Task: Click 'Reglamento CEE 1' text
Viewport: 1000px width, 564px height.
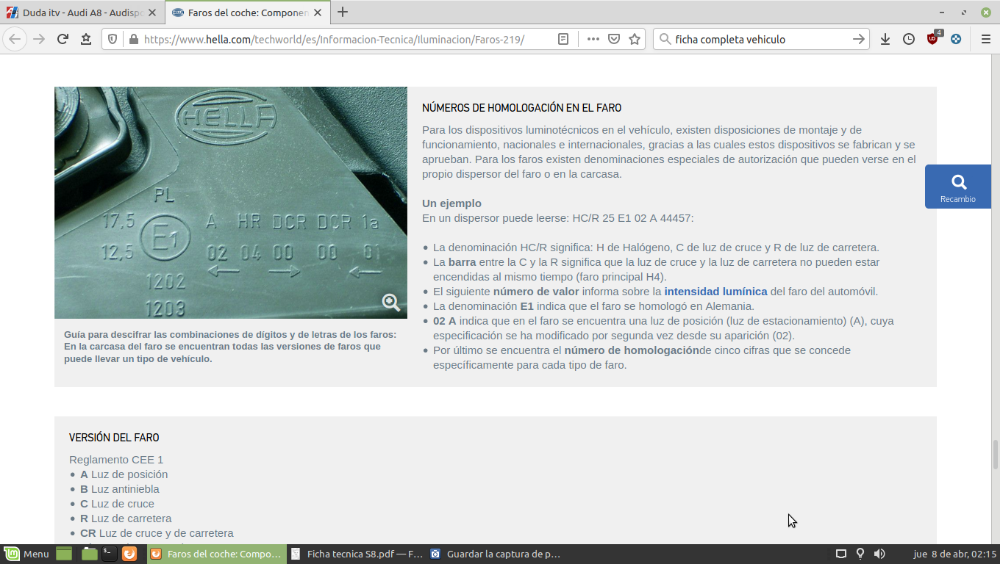Action: pyautogui.click(x=116, y=459)
